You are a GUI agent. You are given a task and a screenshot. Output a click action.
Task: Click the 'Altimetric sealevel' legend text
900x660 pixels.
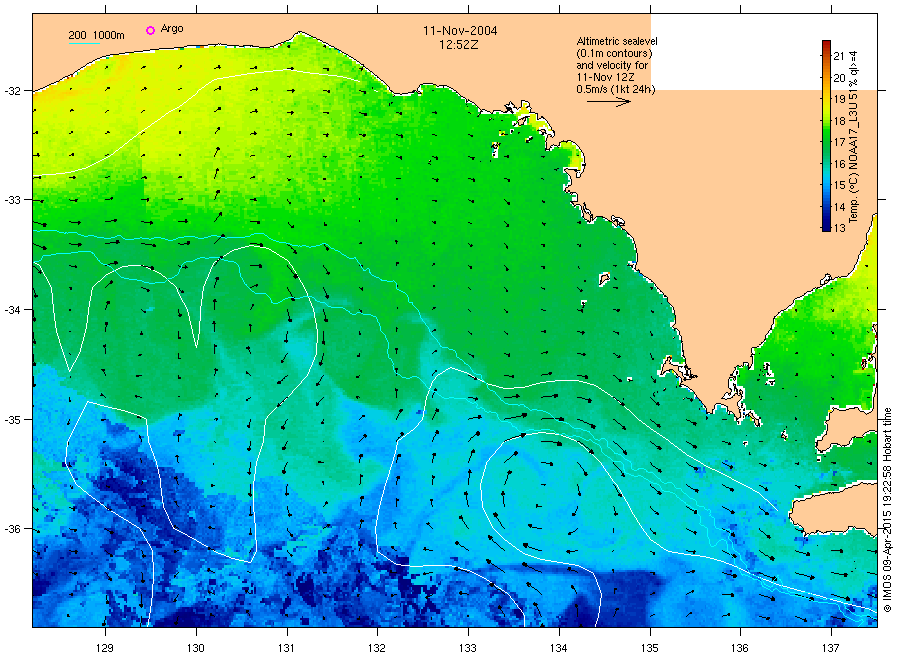[x=617, y=41]
